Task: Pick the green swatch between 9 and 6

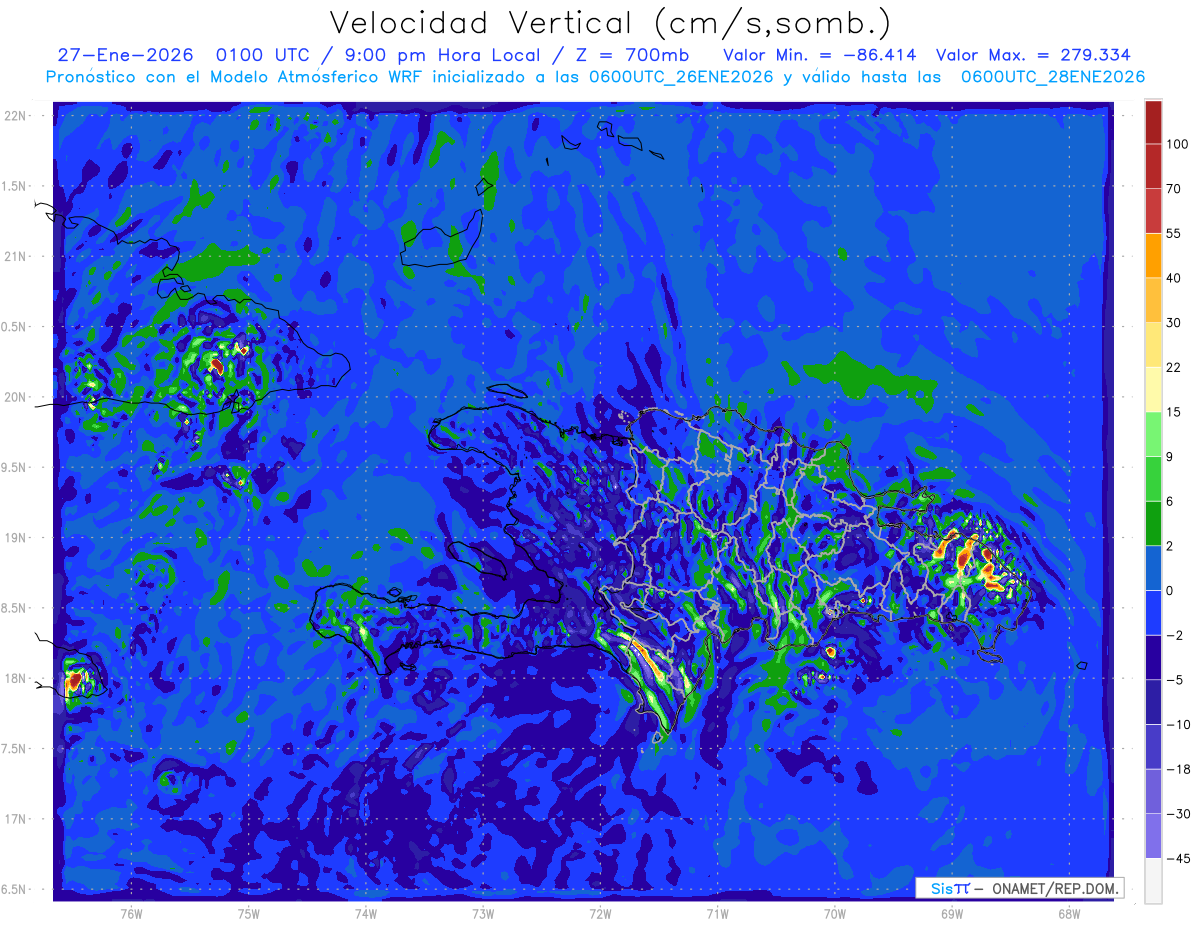Action: [x=1153, y=478]
